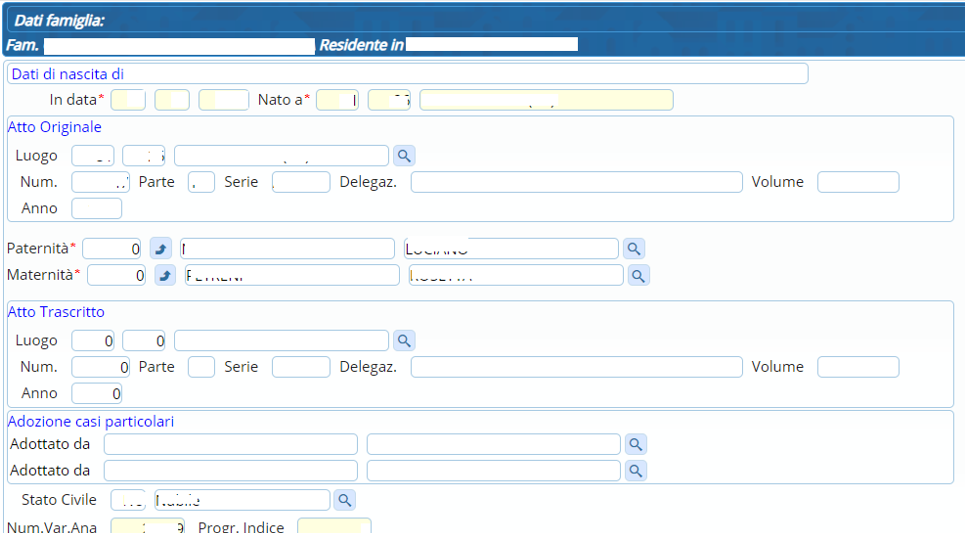Click the Paternità arrow link icon

161,249
